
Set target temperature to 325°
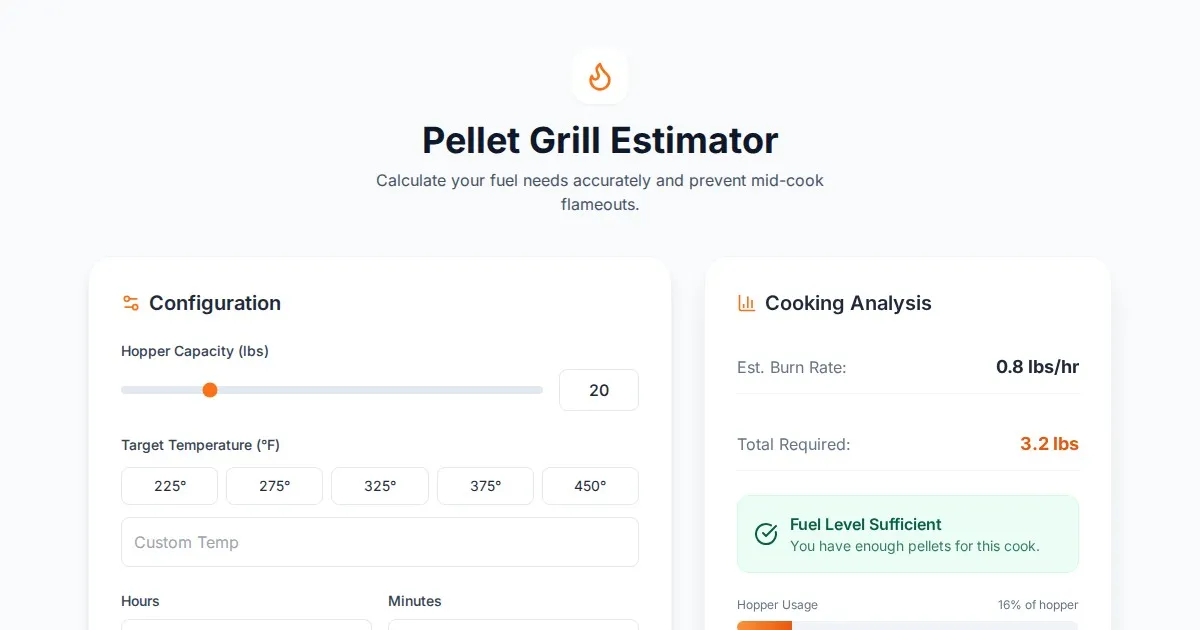[380, 486]
